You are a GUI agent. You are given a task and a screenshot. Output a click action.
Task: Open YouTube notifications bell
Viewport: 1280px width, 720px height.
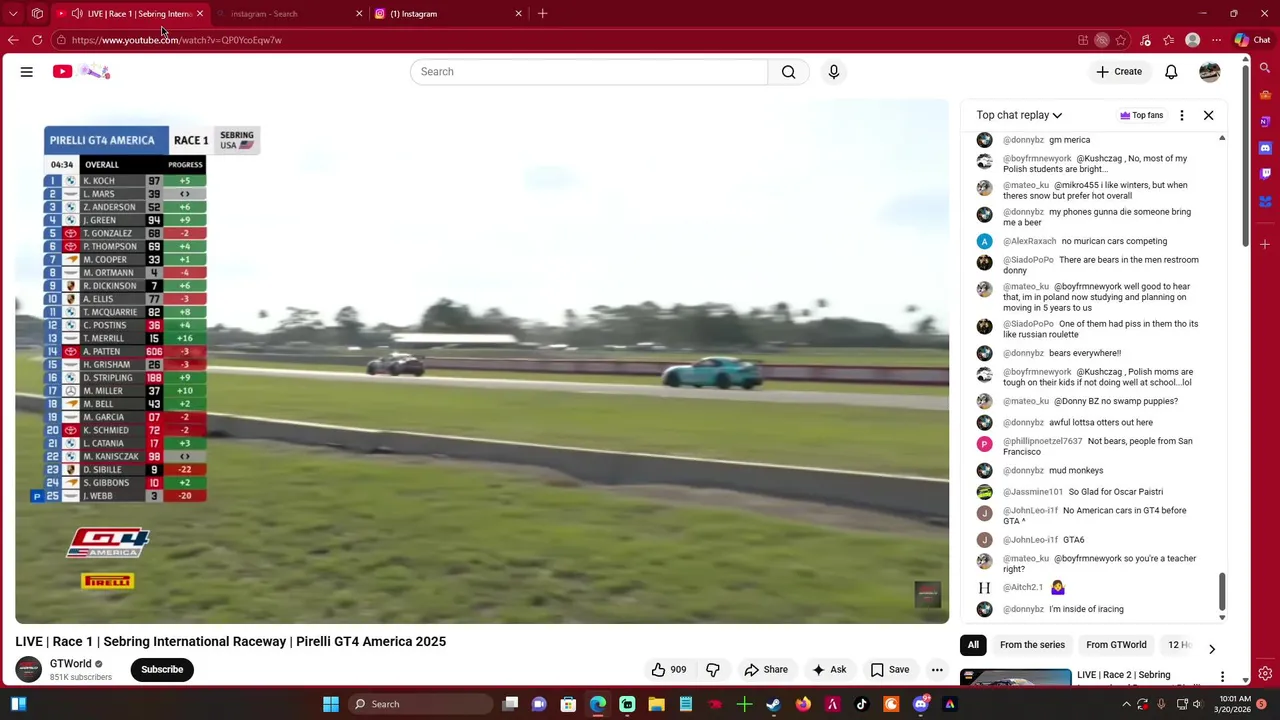tap(1171, 72)
